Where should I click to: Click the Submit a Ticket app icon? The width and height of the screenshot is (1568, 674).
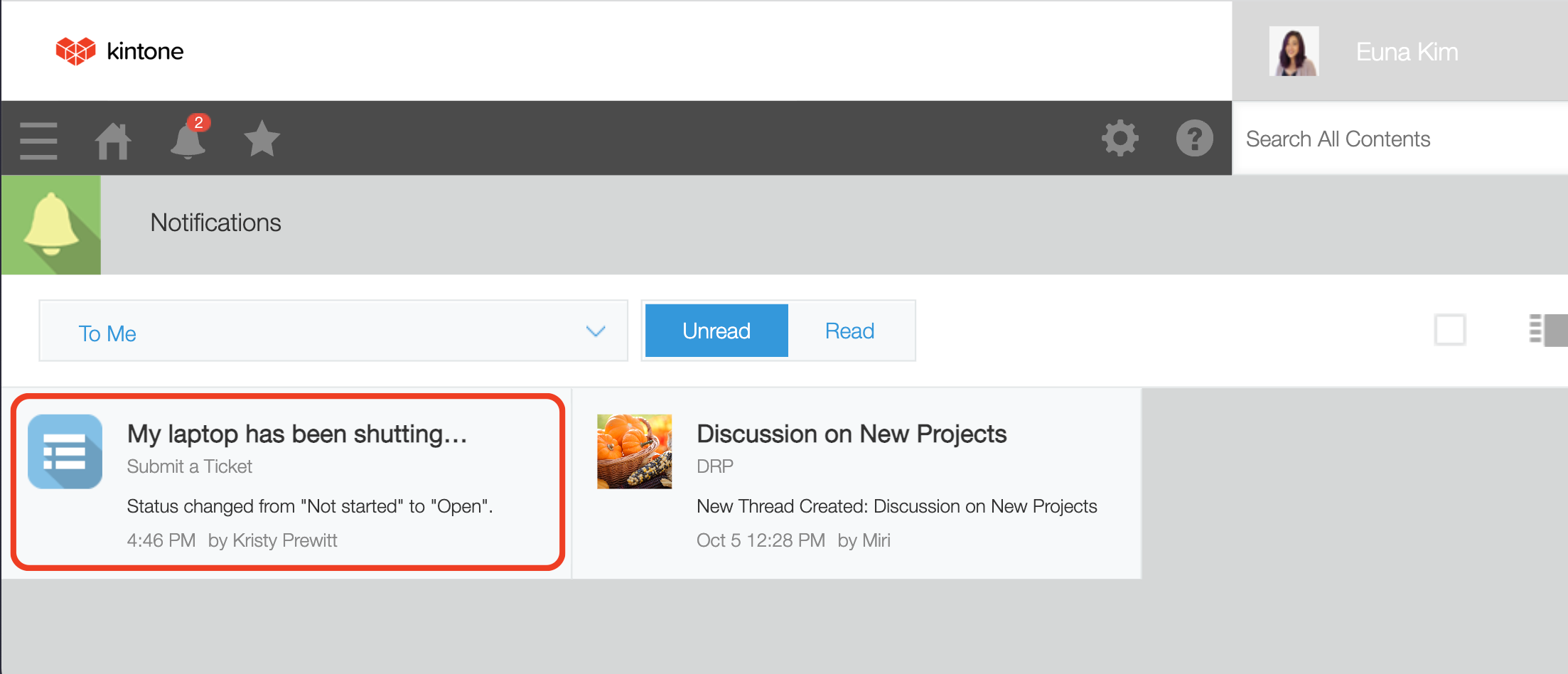pos(65,451)
